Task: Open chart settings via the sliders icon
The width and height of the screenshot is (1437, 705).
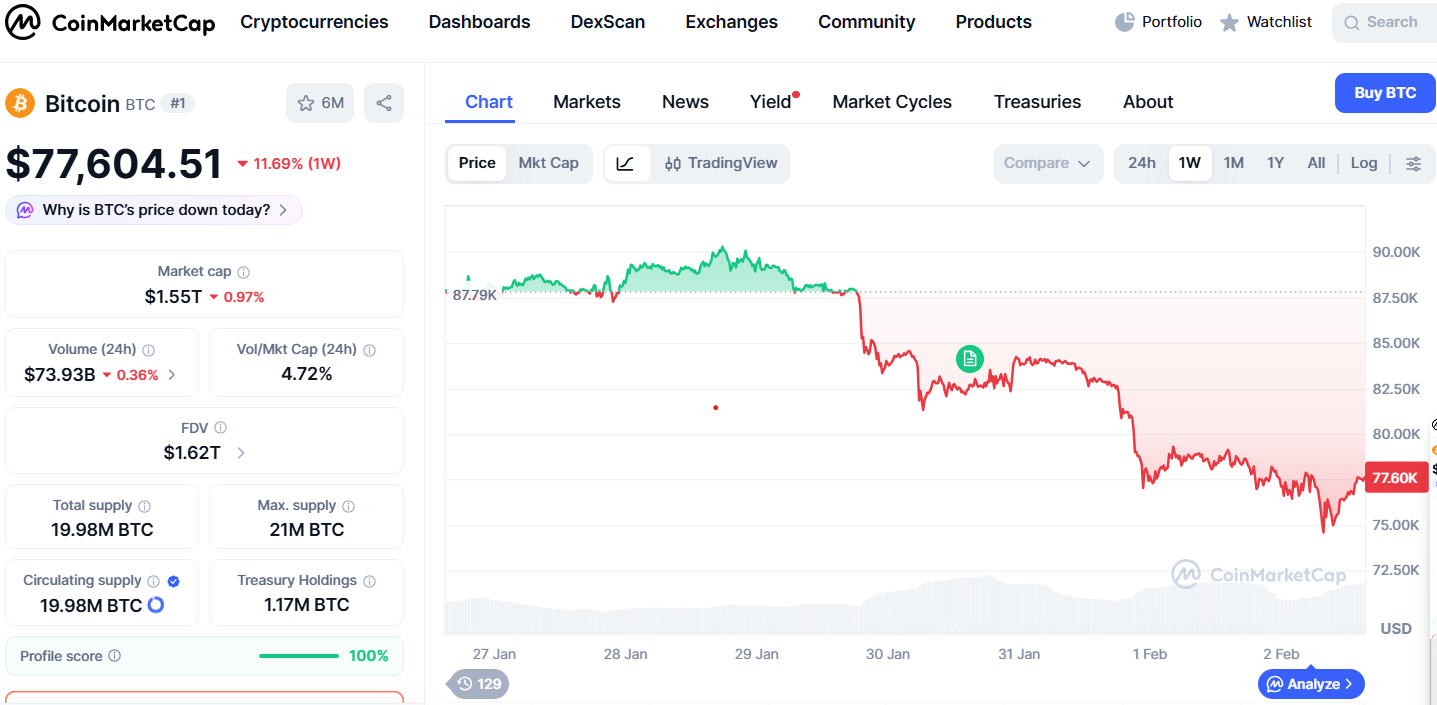Action: point(1413,163)
